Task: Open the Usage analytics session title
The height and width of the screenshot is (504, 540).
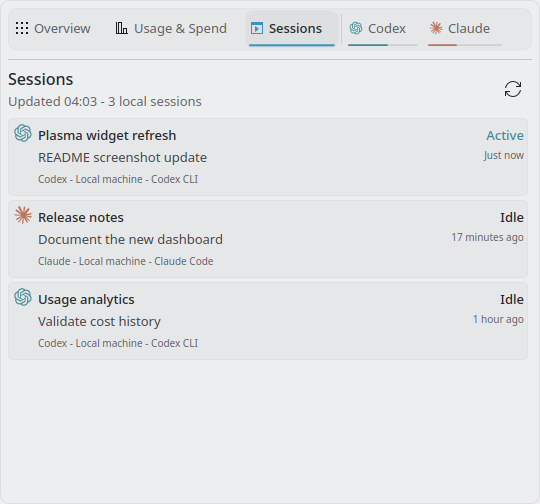Action: point(86,300)
